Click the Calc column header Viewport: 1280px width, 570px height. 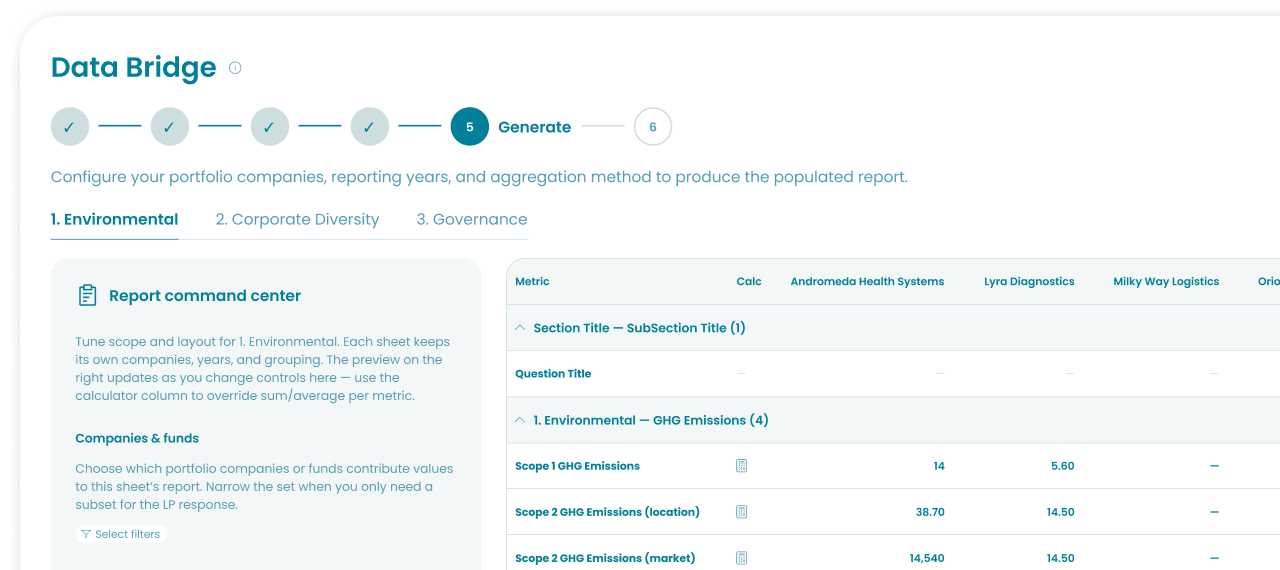tap(749, 282)
